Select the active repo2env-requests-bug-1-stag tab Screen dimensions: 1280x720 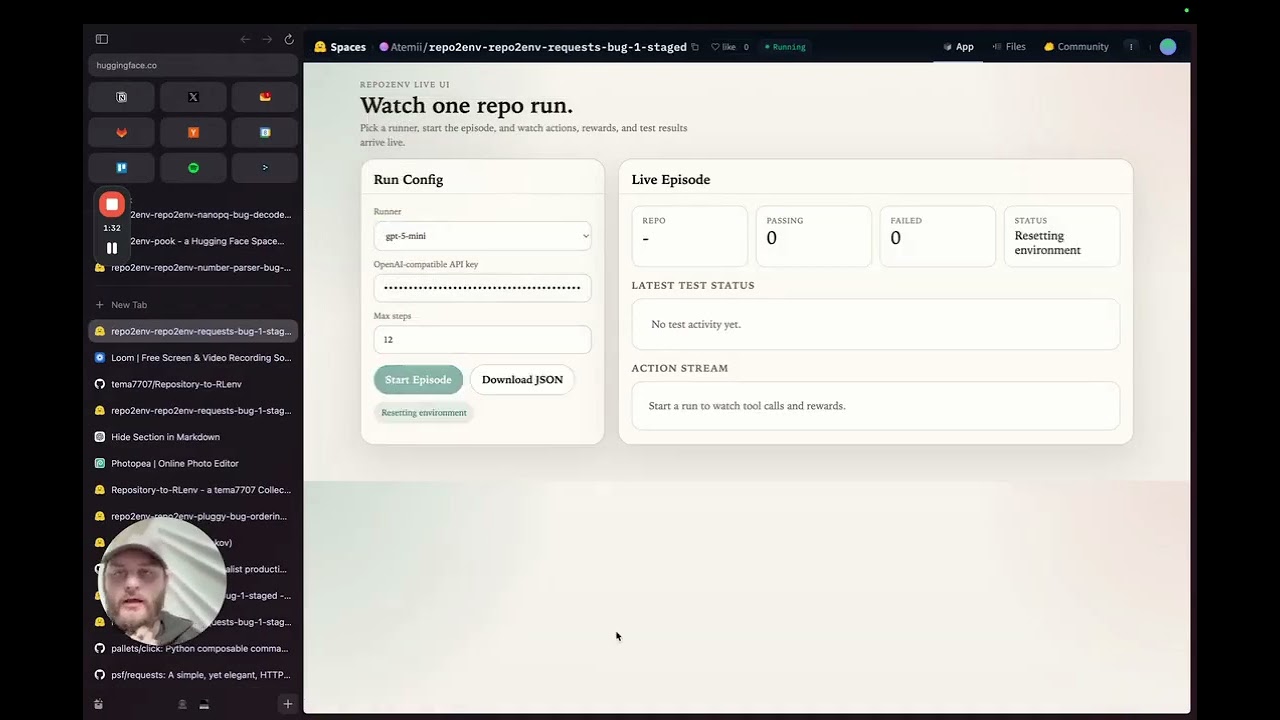tap(193, 331)
